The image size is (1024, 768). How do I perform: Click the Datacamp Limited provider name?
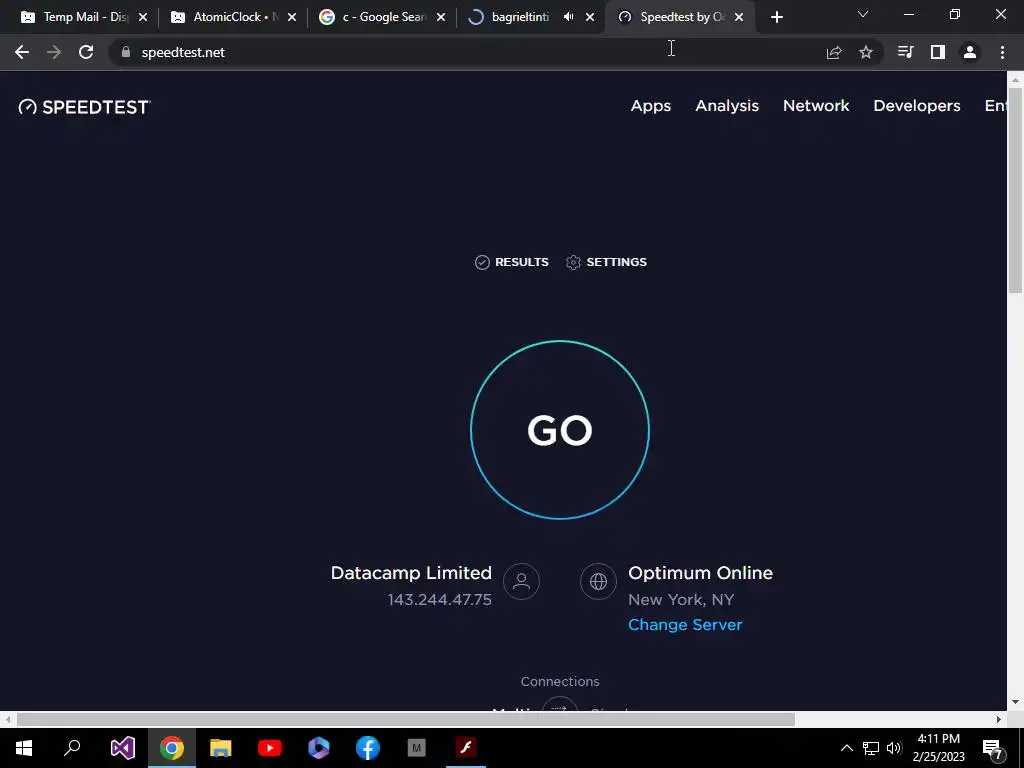[x=411, y=573]
